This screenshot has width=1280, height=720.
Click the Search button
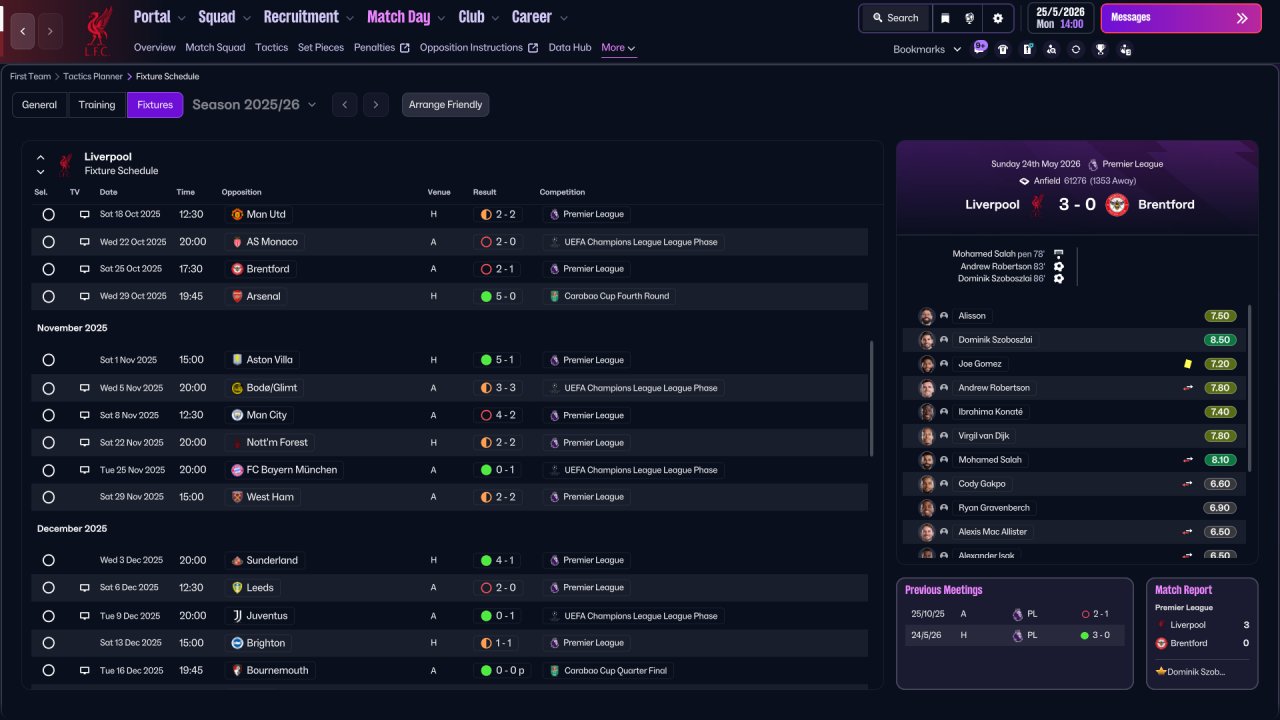(x=895, y=18)
